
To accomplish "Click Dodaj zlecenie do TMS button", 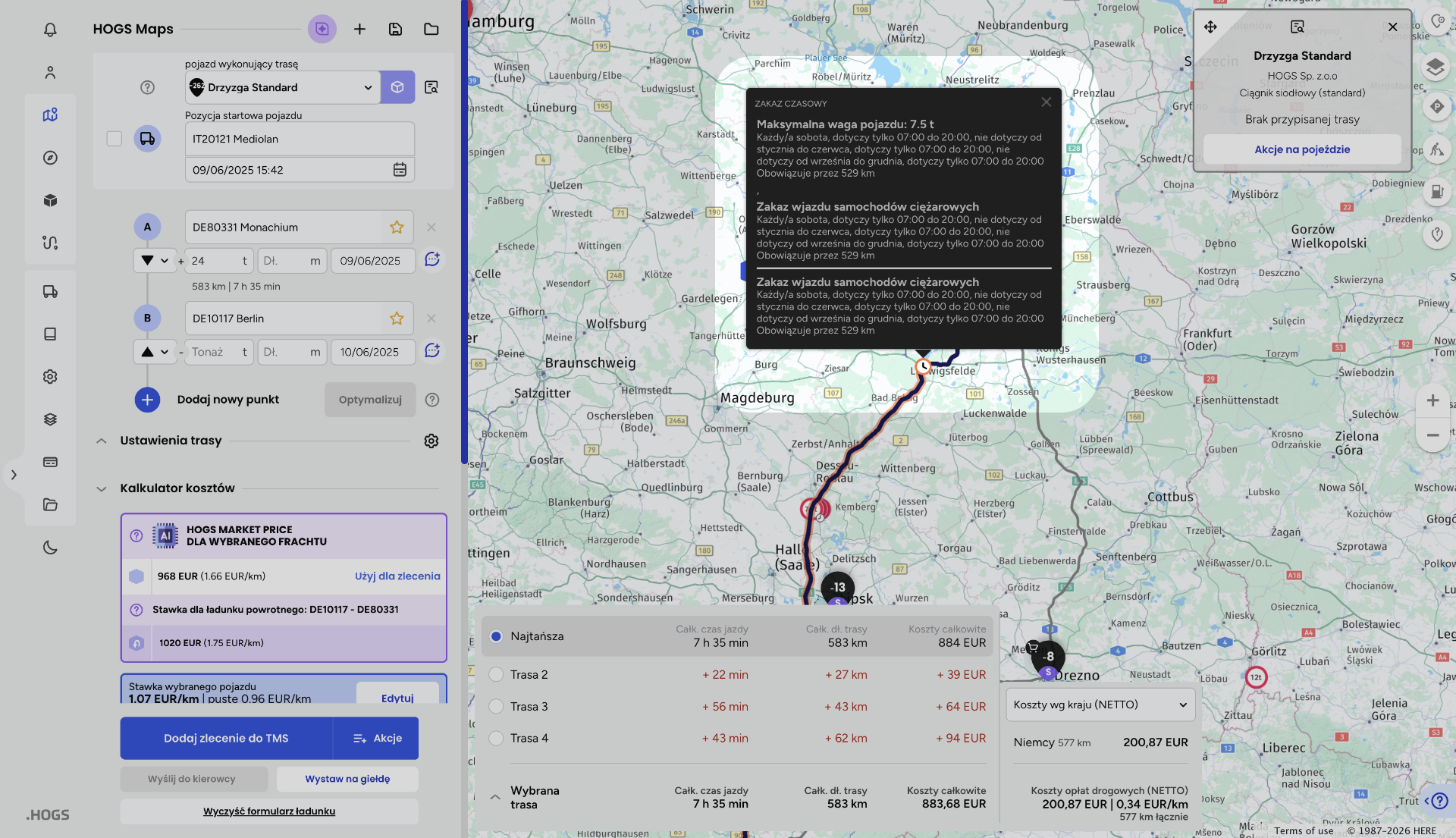I will click(226, 738).
